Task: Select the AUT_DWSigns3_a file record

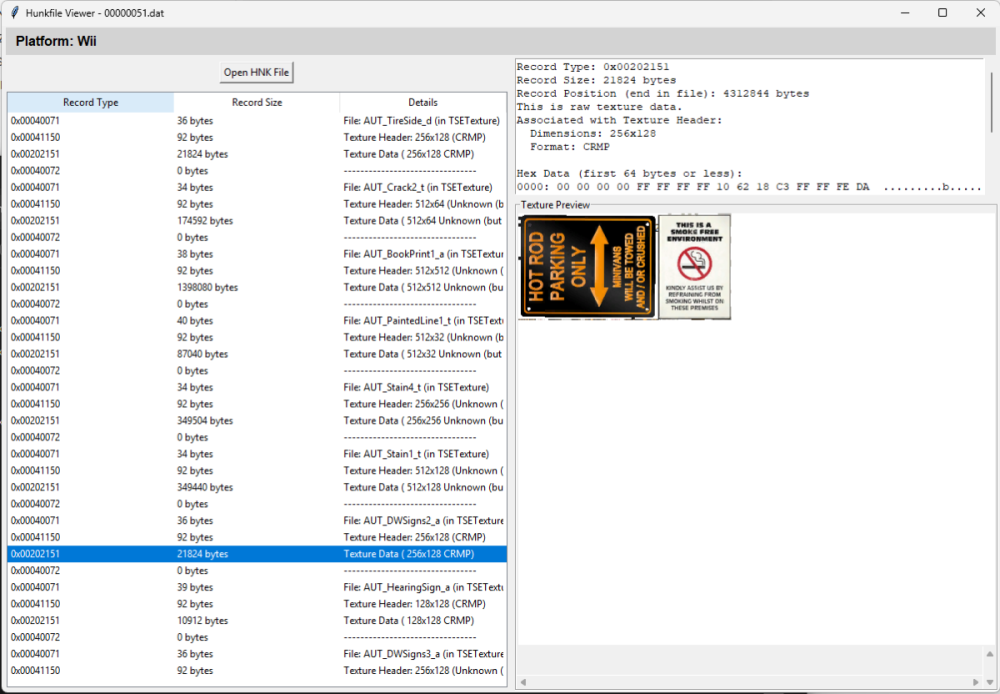Action: (x=256, y=654)
